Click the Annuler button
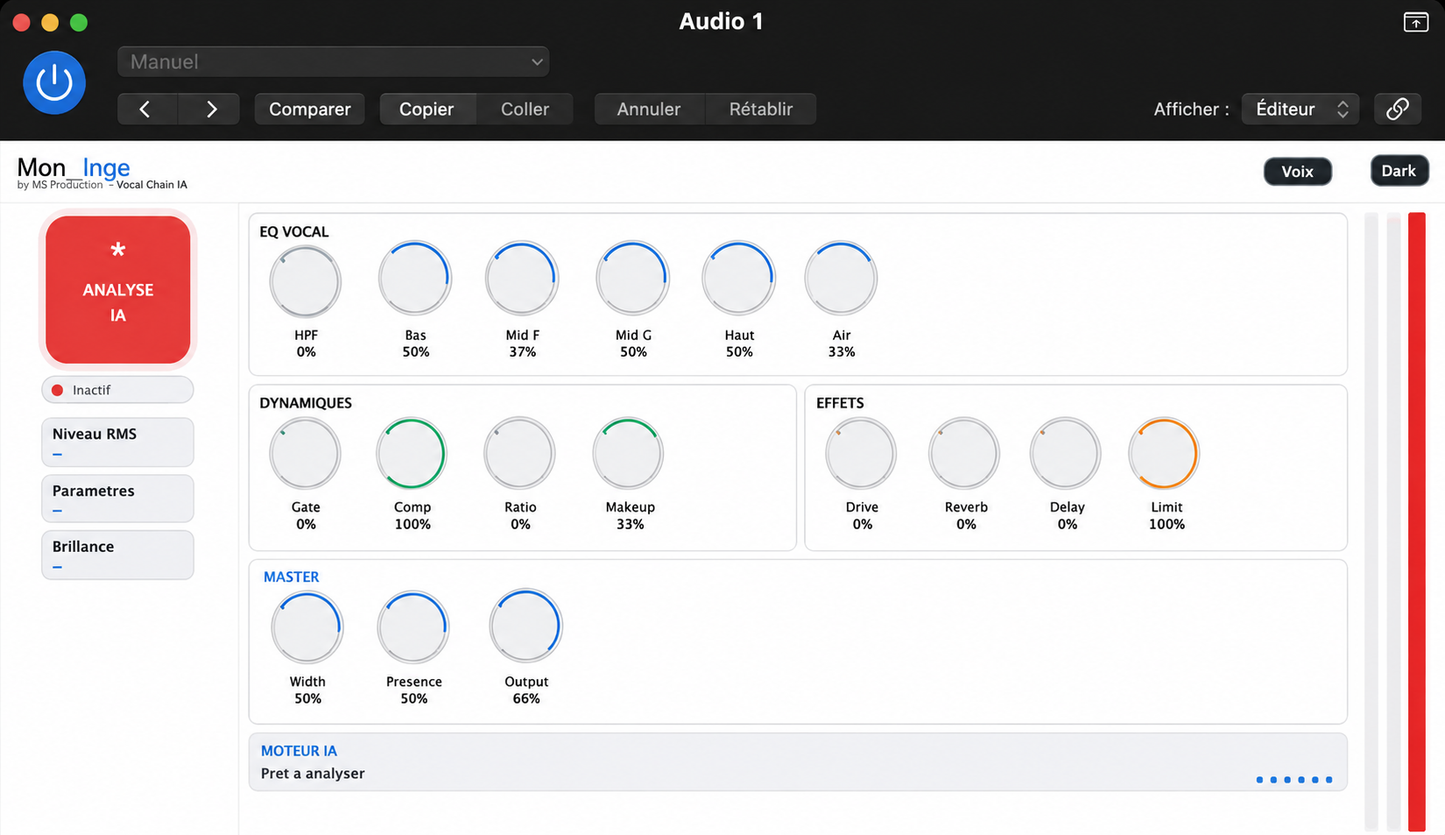Viewport: 1445px width, 835px height. (649, 109)
